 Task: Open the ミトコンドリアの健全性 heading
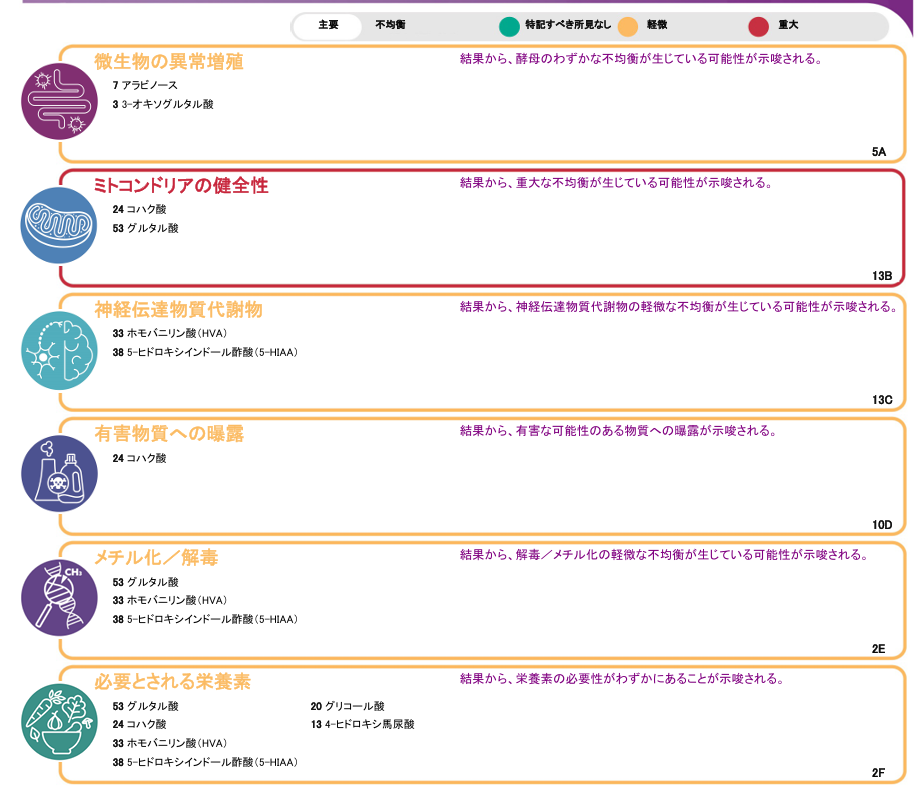181,186
